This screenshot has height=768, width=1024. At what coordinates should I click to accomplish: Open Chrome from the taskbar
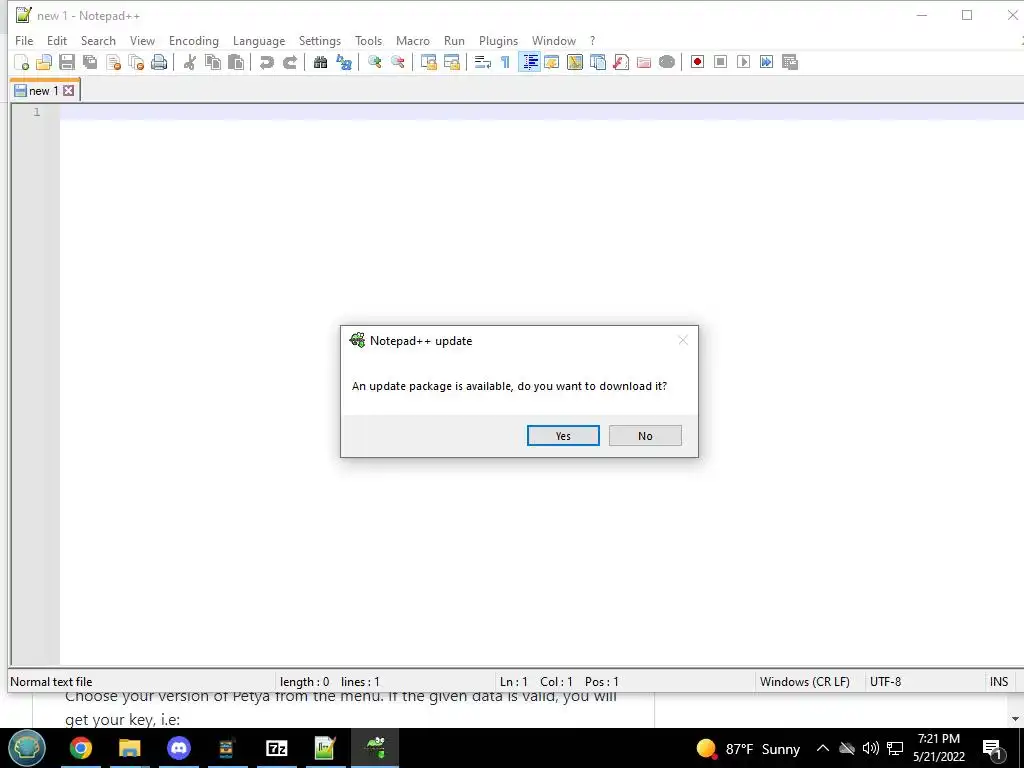click(81, 748)
